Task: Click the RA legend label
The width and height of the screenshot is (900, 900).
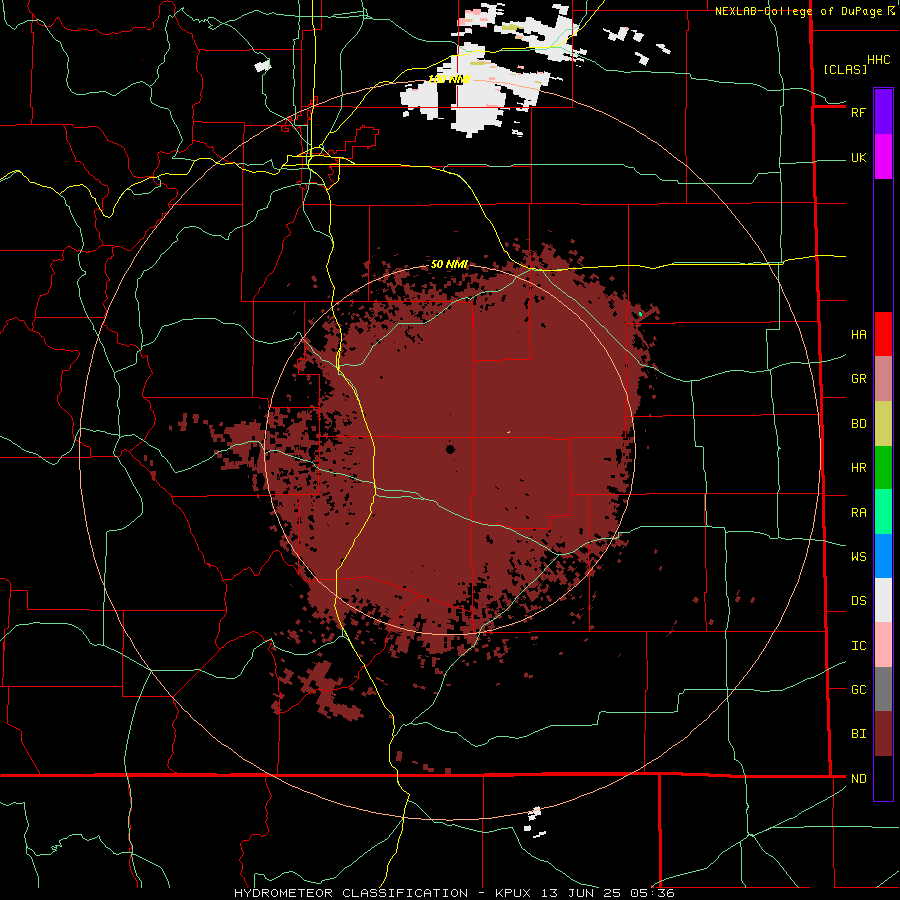Action: pos(858,513)
